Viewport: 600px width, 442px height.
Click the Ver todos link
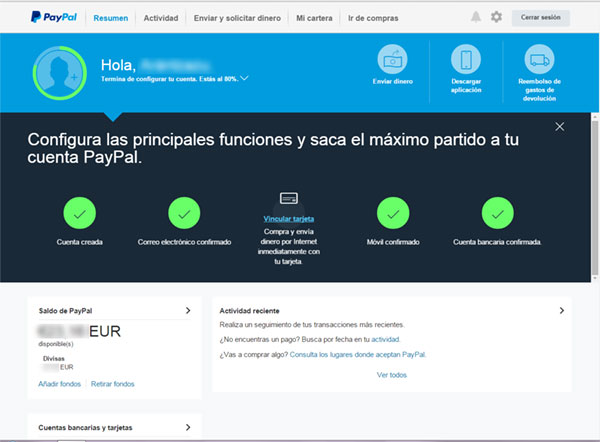click(x=392, y=375)
